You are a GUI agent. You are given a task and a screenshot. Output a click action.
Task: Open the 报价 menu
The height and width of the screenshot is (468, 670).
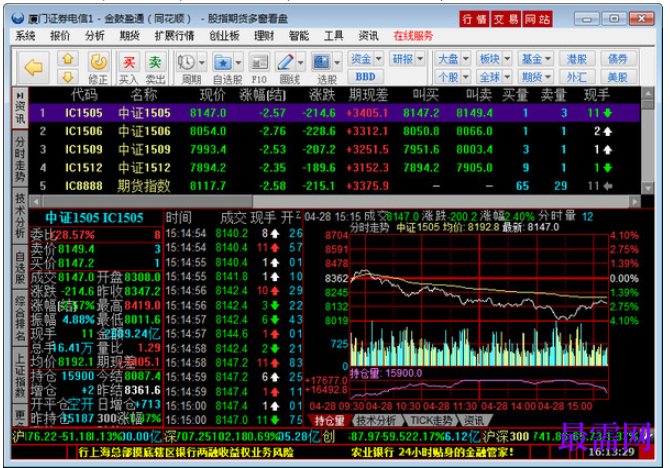(60, 36)
